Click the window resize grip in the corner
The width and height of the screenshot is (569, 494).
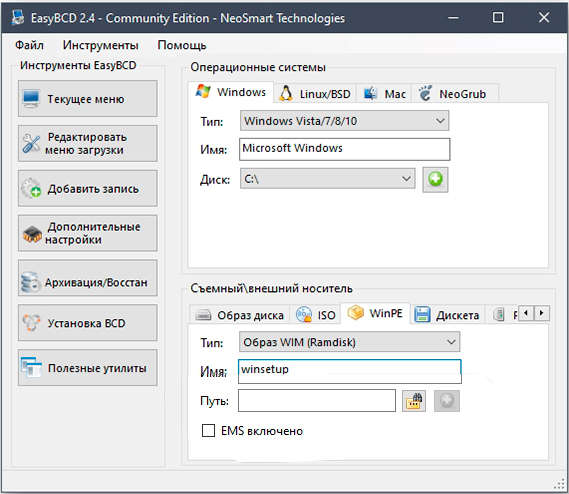click(560, 484)
